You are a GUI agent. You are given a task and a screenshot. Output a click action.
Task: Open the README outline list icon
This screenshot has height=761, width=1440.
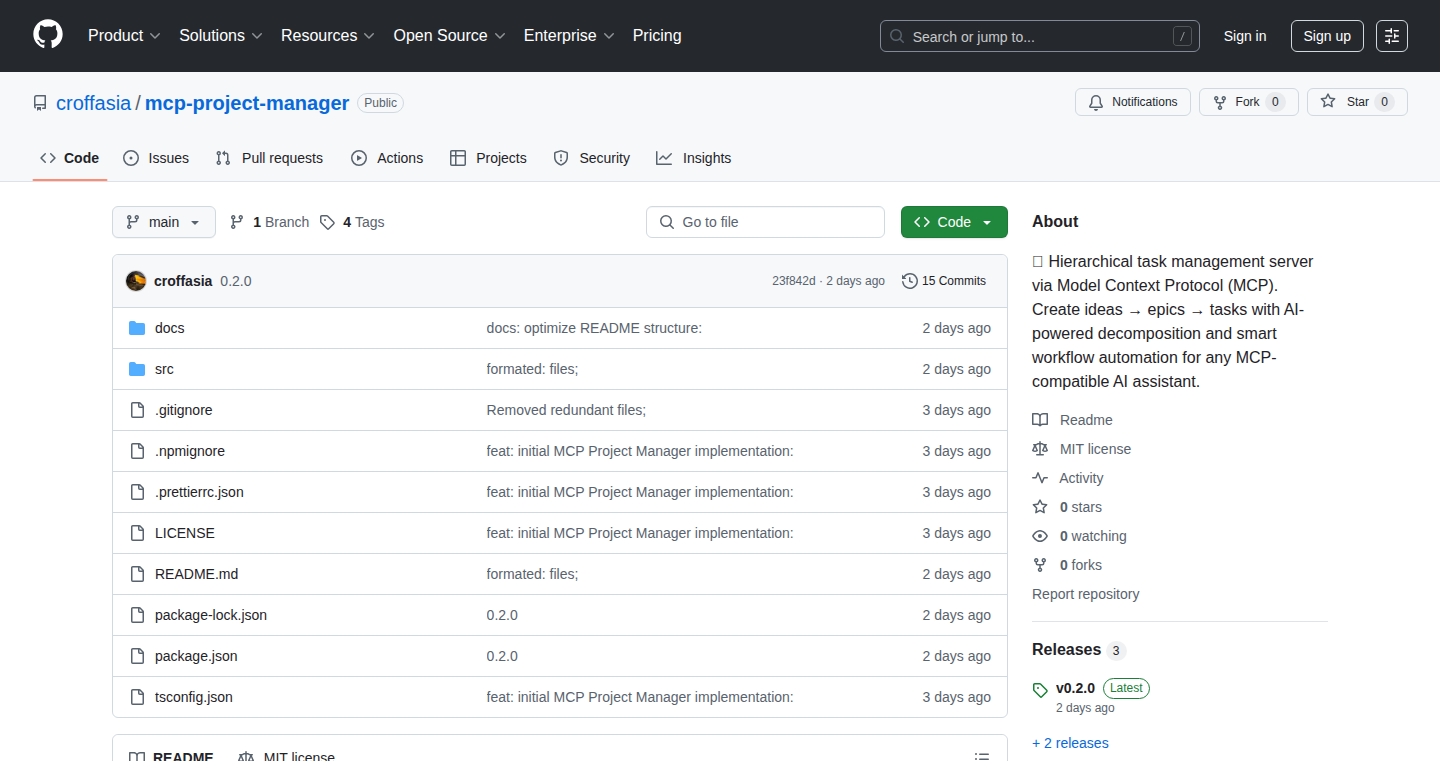pyautogui.click(x=982, y=757)
